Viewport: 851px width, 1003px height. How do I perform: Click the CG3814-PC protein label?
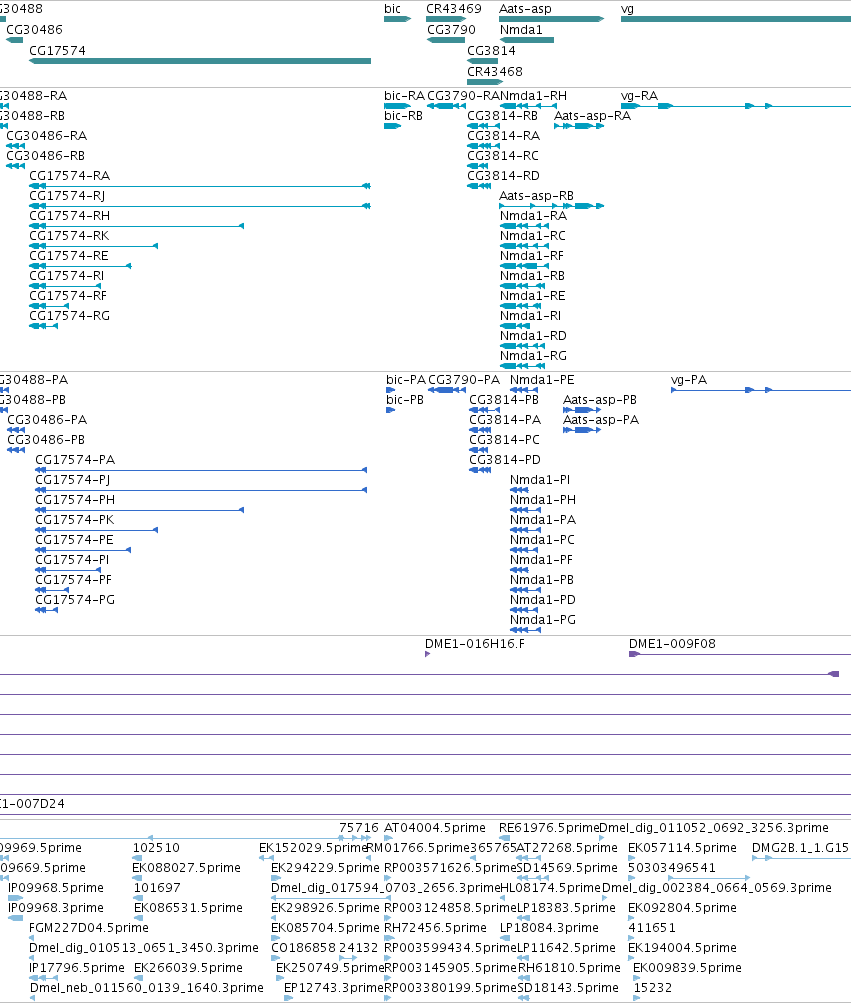point(504,439)
